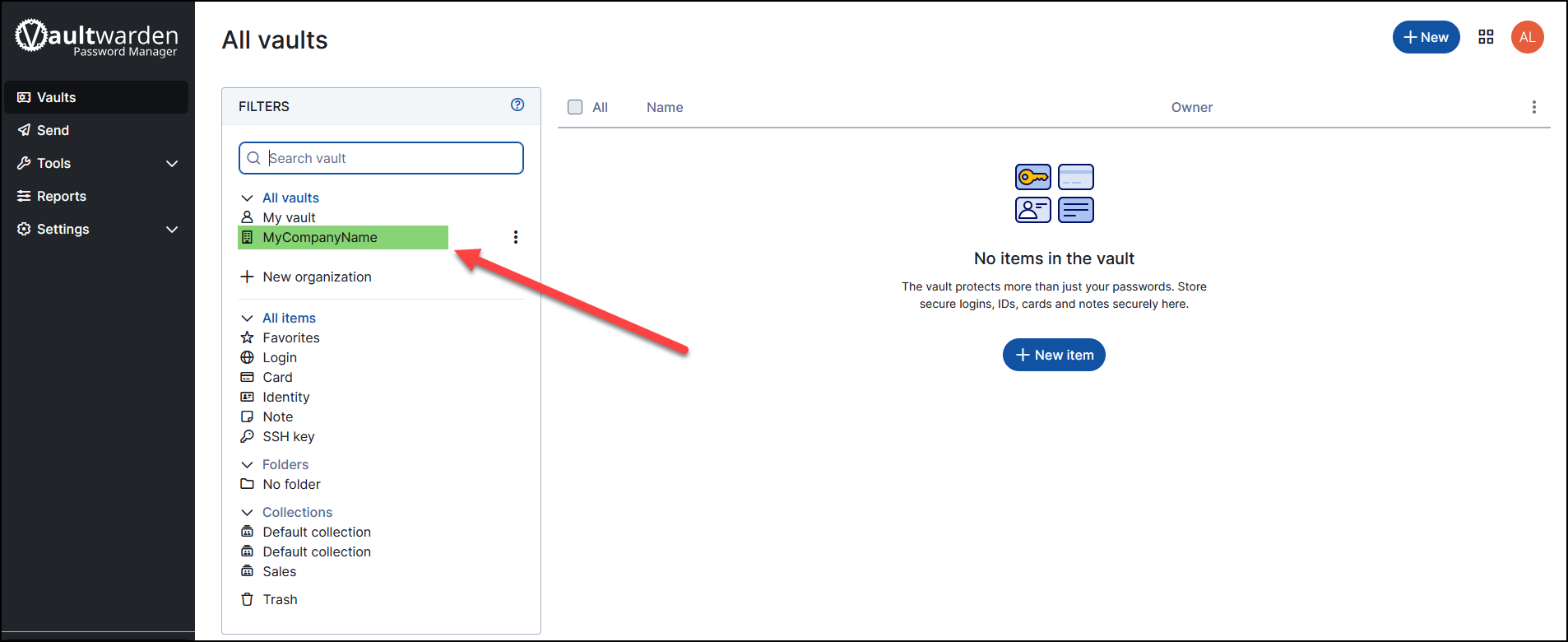The image size is (1568, 642).
Task: Collapse the All vaults filter group
Action: (x=247, y=198)
